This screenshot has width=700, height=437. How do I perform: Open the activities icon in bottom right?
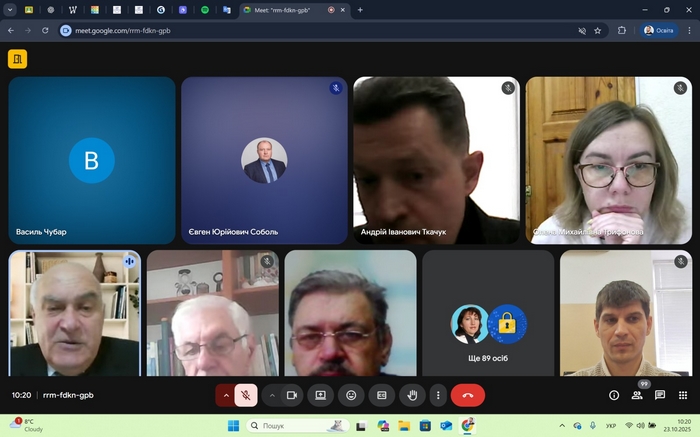coord(683,395)
